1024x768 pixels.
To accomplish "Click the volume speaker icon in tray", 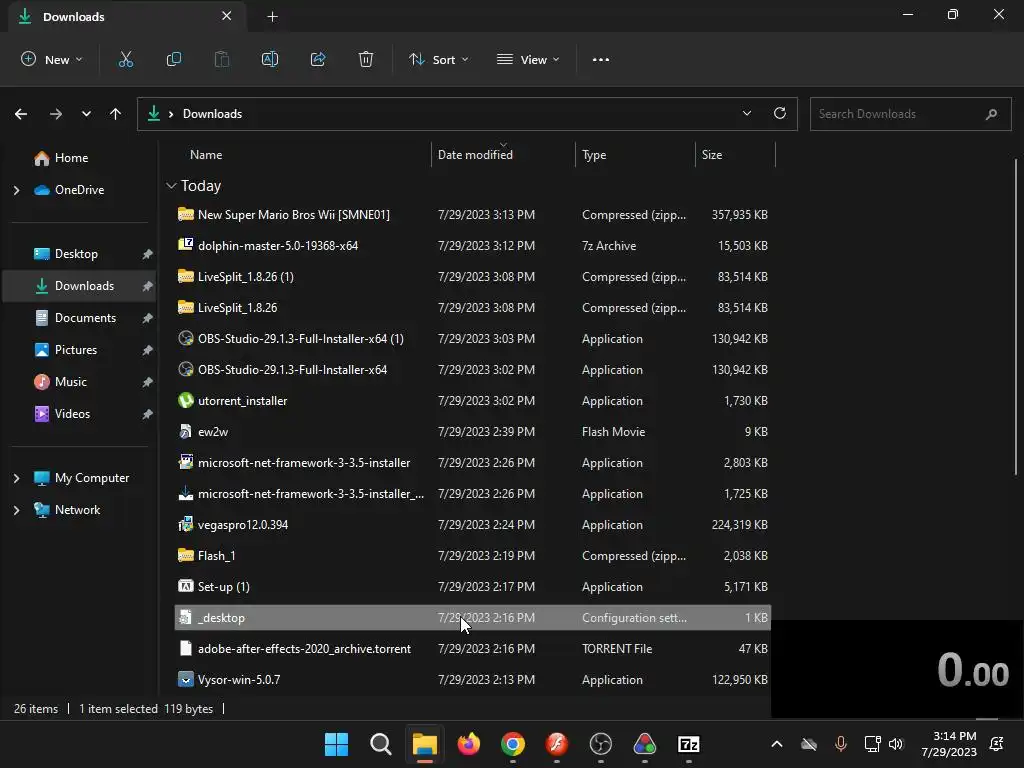I will [x=896, y=744].
